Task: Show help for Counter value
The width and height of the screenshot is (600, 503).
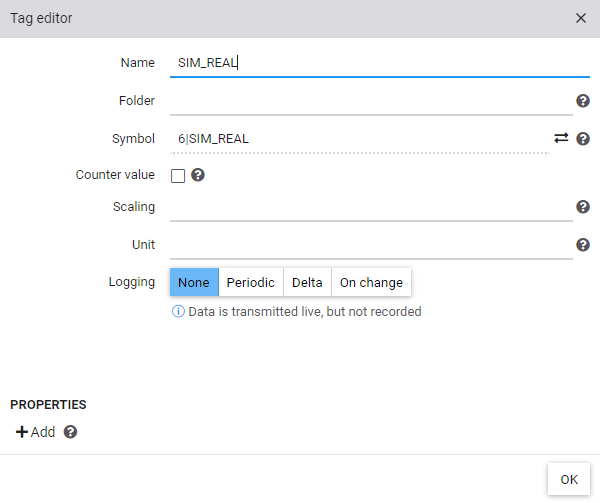Action: [x=198, y=175]
